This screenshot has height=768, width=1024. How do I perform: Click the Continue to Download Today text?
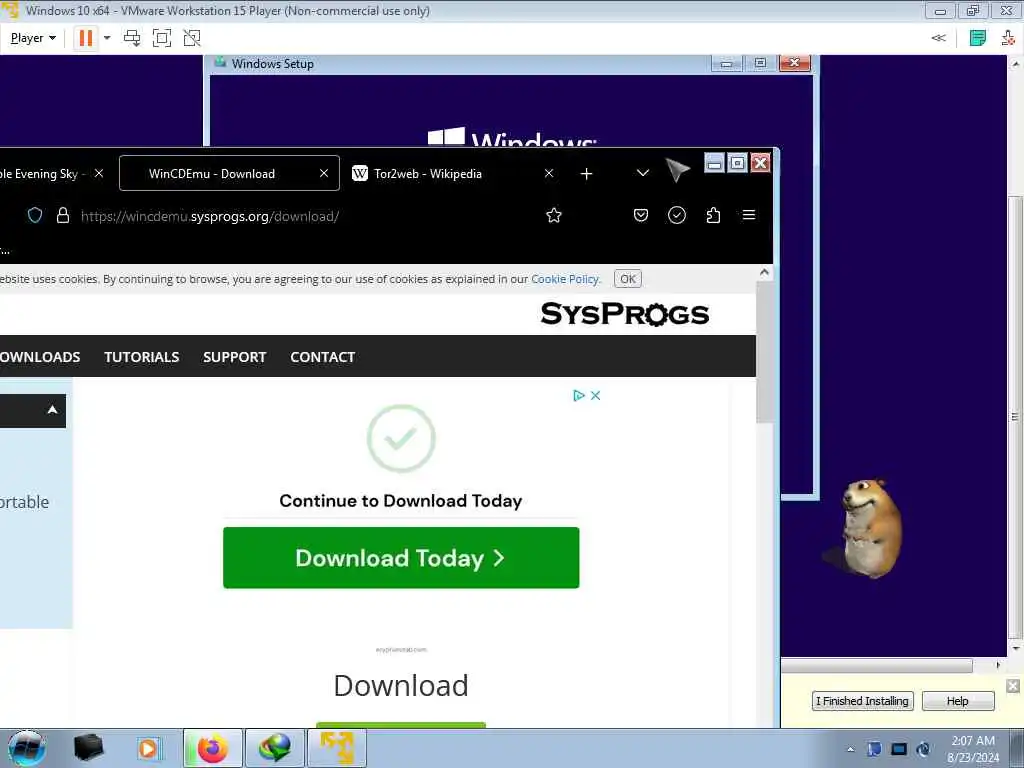400,501
